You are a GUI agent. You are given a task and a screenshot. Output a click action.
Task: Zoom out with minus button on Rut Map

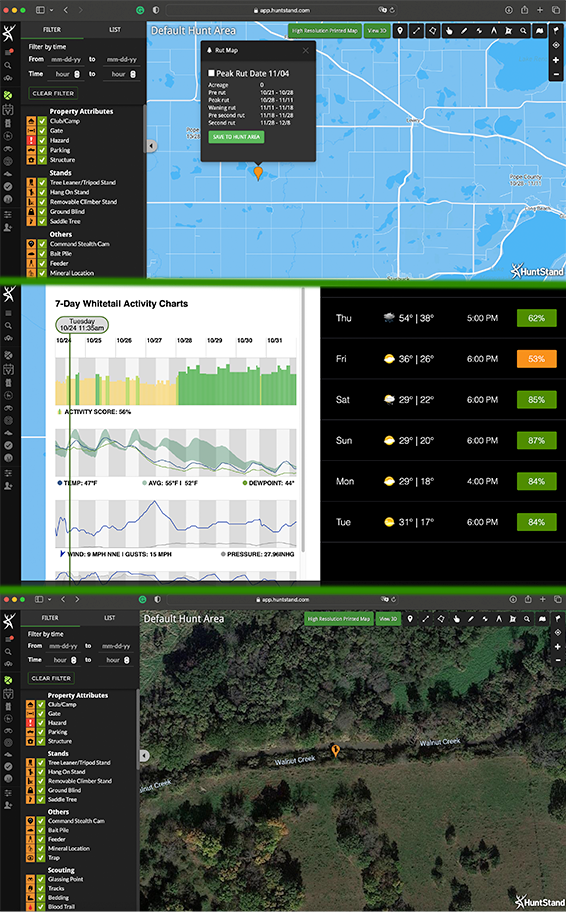coord(557,74)
